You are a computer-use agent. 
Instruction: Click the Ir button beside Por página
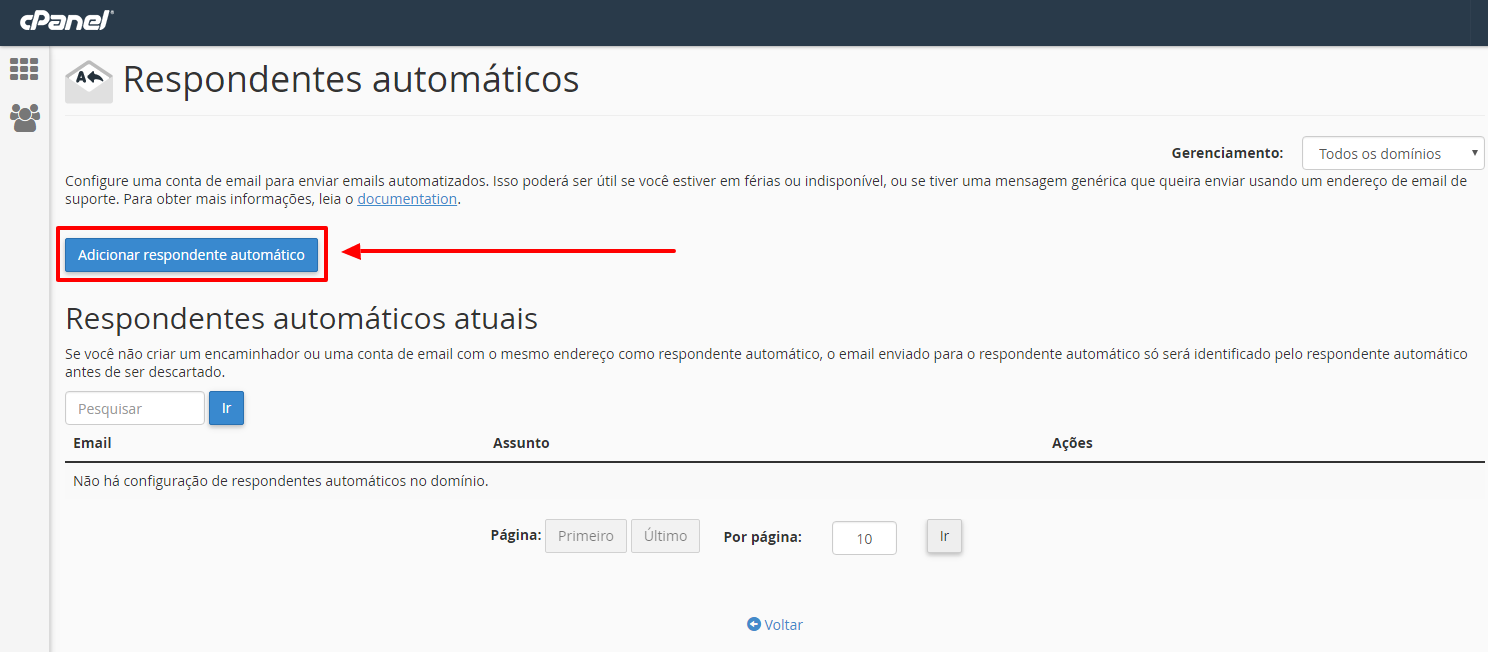944,536
